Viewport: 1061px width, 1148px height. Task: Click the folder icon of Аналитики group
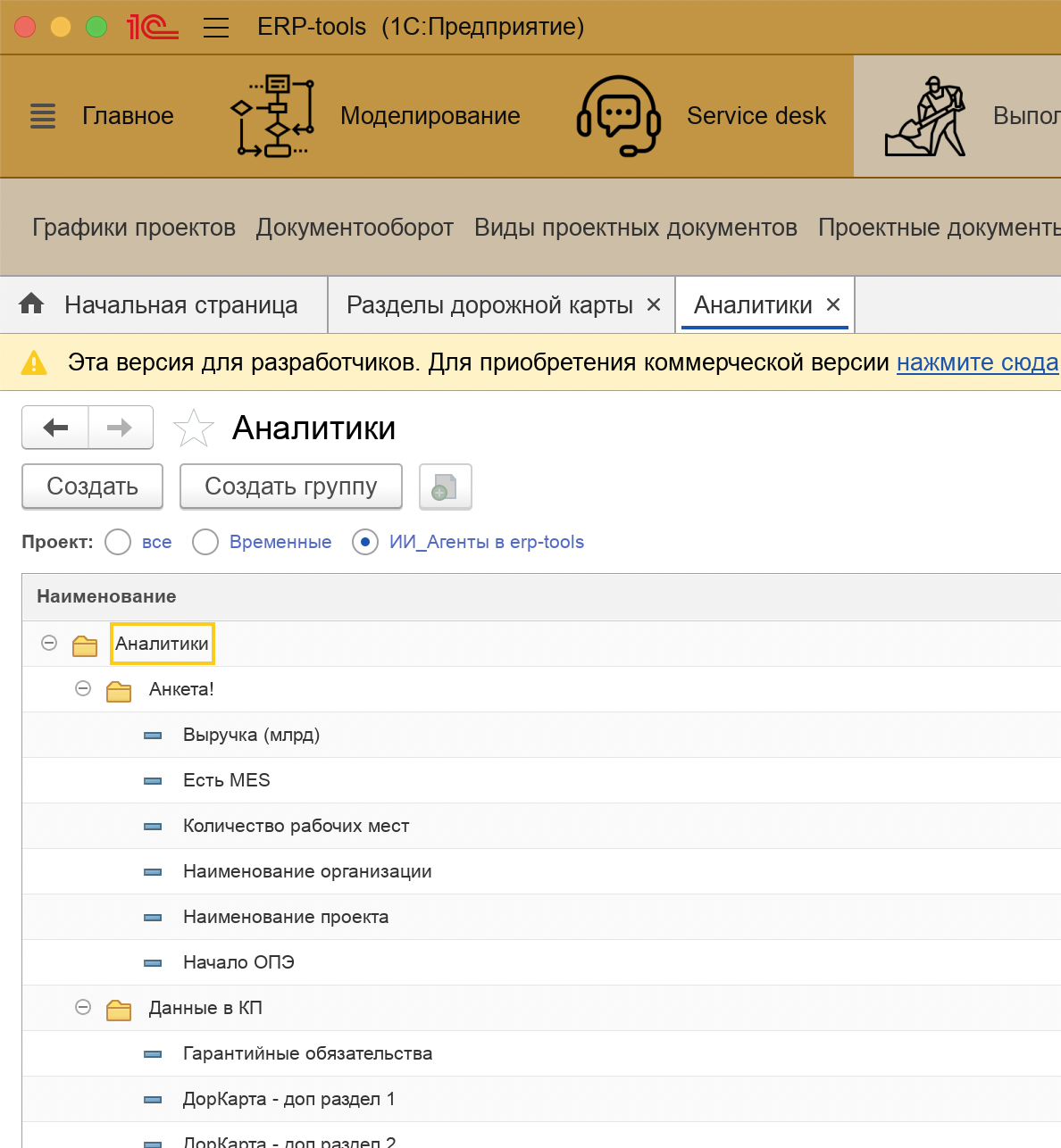coord(85,645)
